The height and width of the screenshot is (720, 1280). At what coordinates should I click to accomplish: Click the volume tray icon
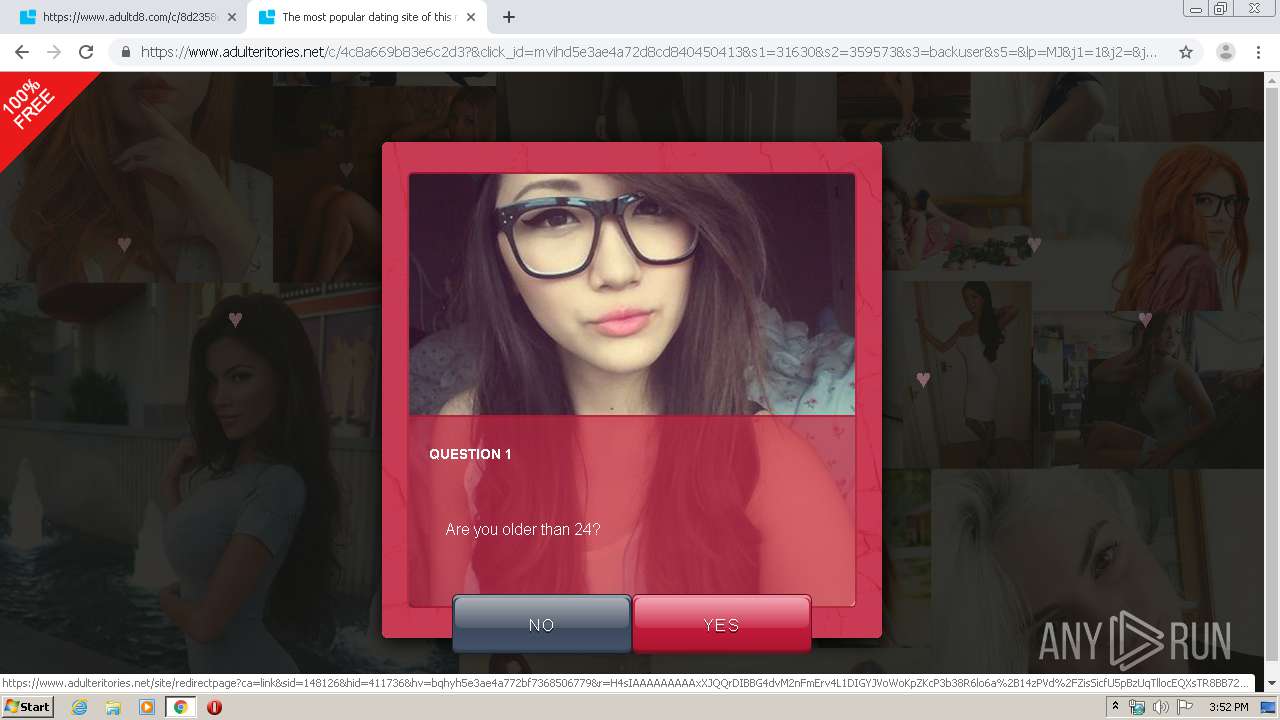pos(1160,707)
